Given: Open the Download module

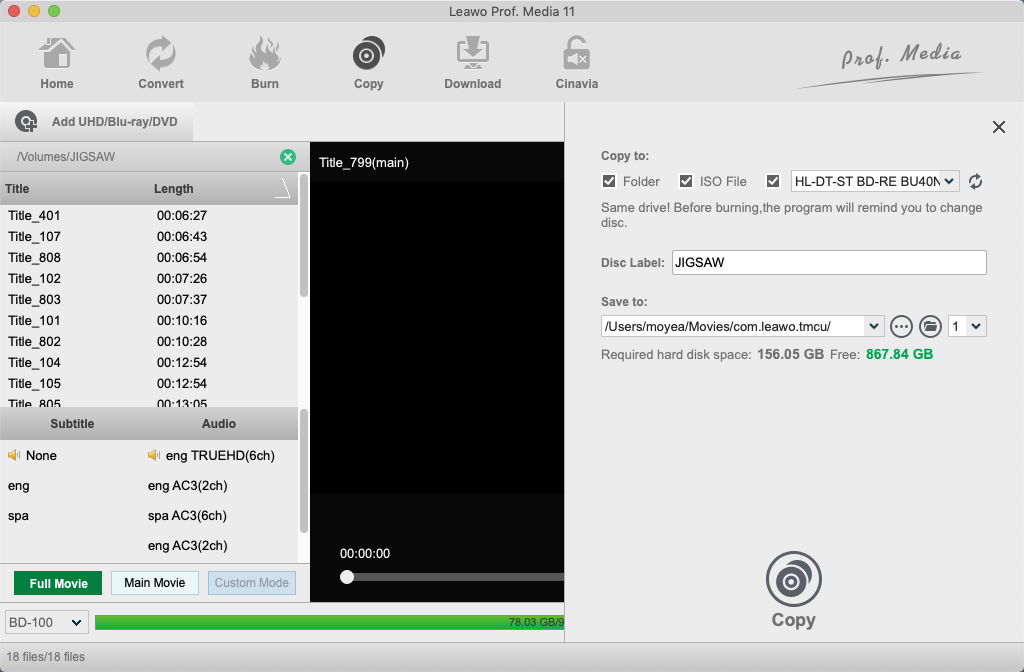Looking at the screenshot, I should 472,62.
